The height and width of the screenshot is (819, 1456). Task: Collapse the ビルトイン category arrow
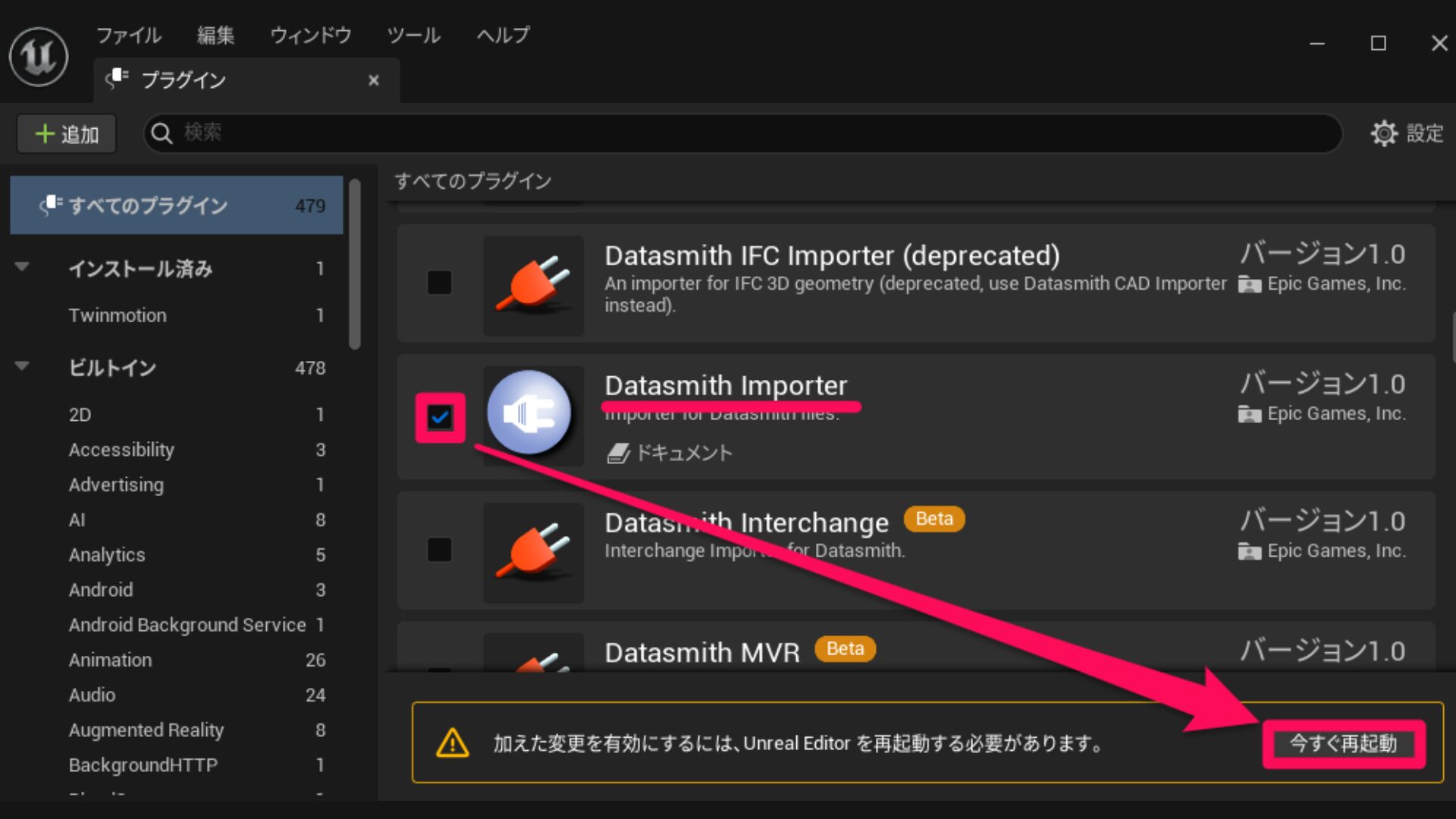(22, 366)
